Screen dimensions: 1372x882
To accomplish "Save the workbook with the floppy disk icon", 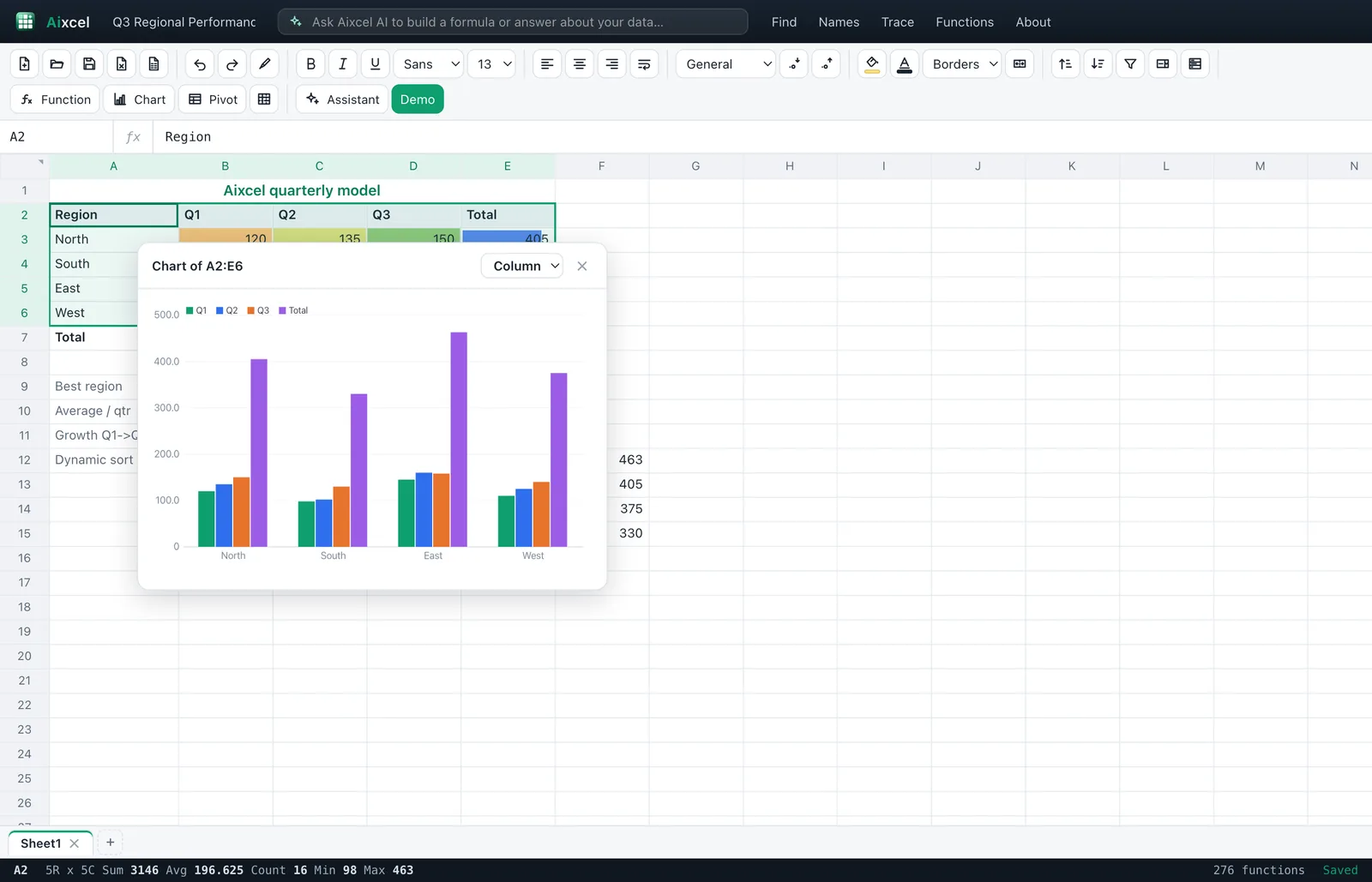I will 89,64.
